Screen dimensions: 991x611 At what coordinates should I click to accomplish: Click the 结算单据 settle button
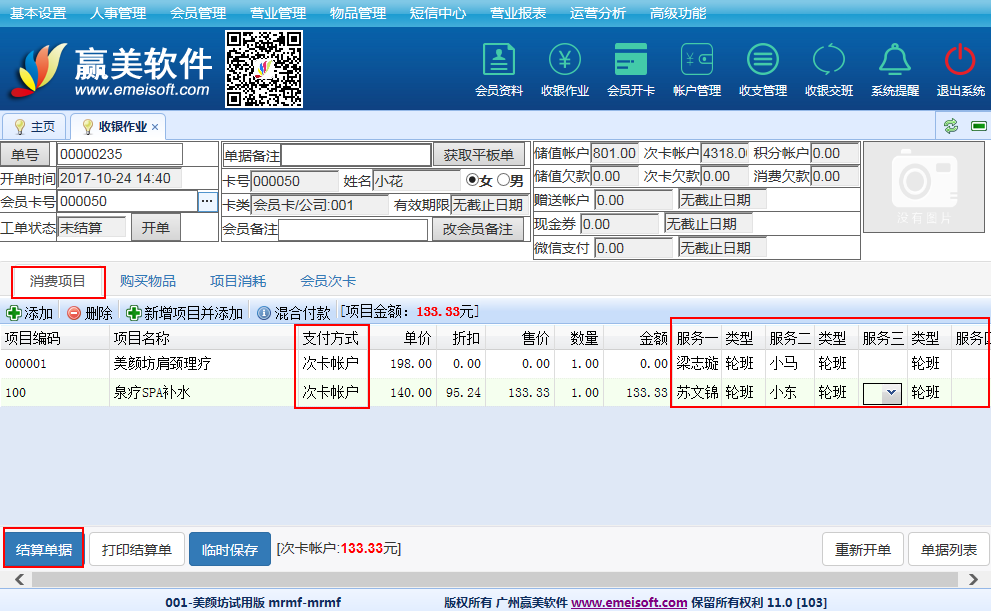click(x=44, y=550)
